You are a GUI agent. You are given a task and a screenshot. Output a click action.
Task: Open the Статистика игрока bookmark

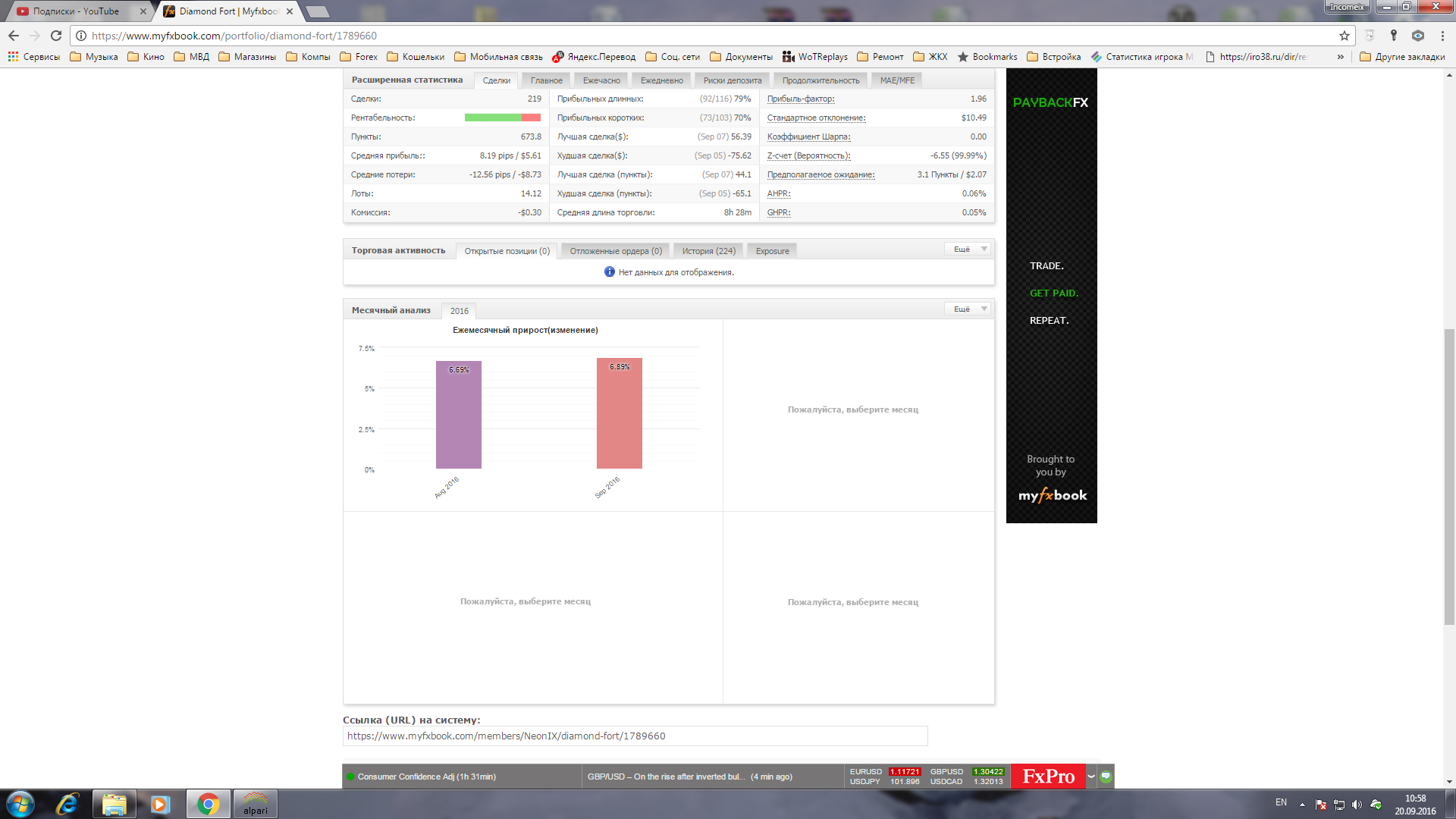(1142, 57)
